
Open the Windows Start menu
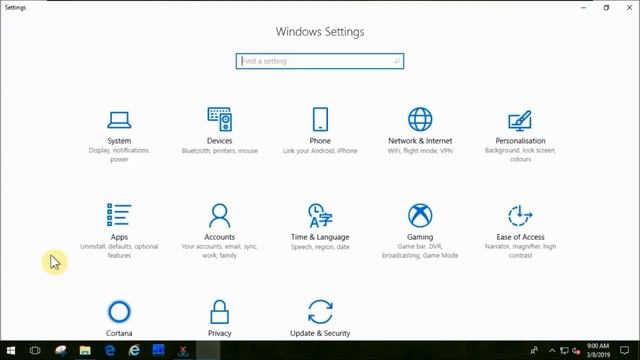click(x=11, y=350)
